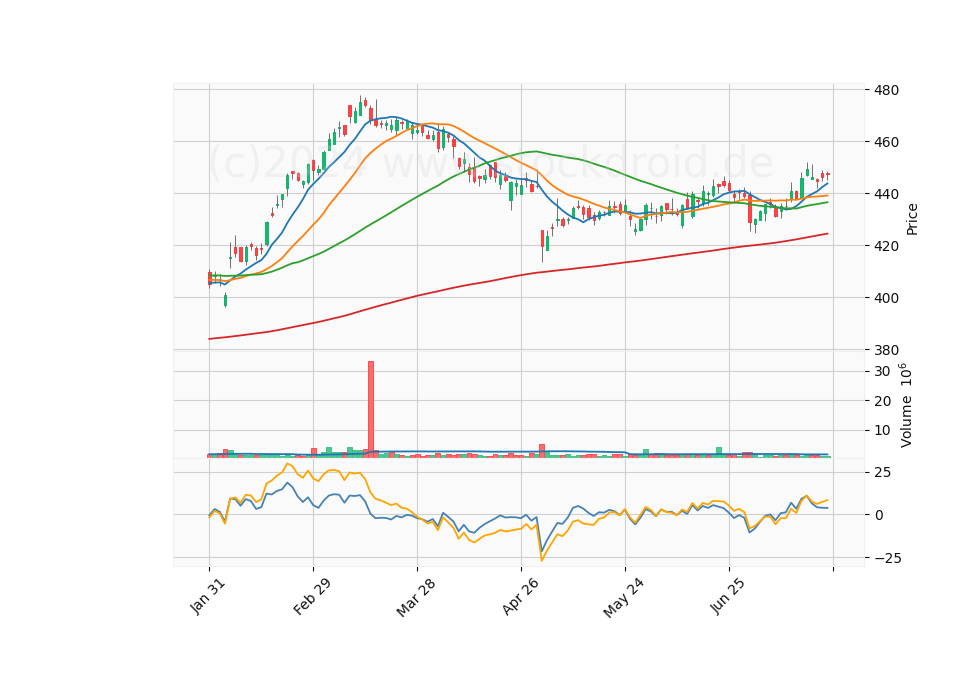960x690 pixels.
Task: Click the 460 price axis label
Action: pos(885,142)
